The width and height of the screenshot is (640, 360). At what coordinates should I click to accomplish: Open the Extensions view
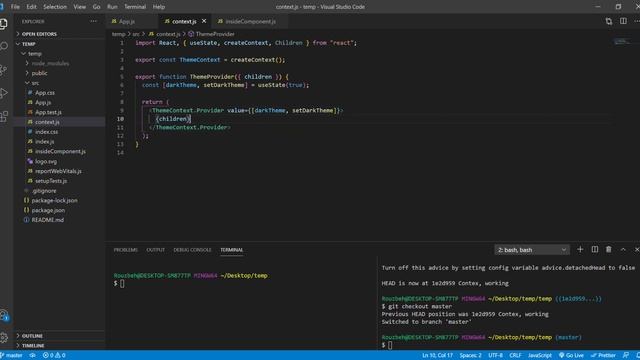coord(4,117)
